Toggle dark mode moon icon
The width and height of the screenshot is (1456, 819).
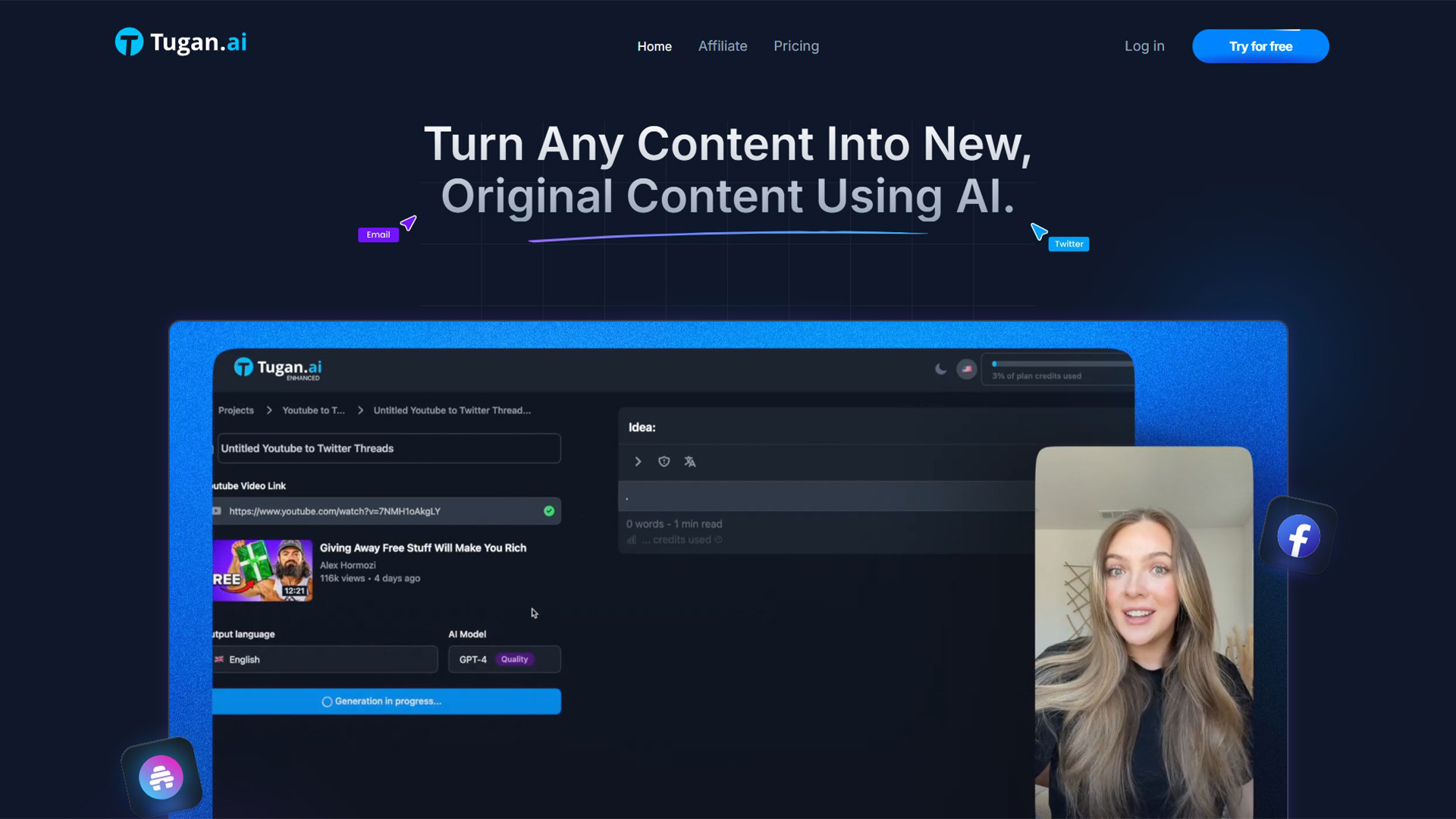point(940,369)
